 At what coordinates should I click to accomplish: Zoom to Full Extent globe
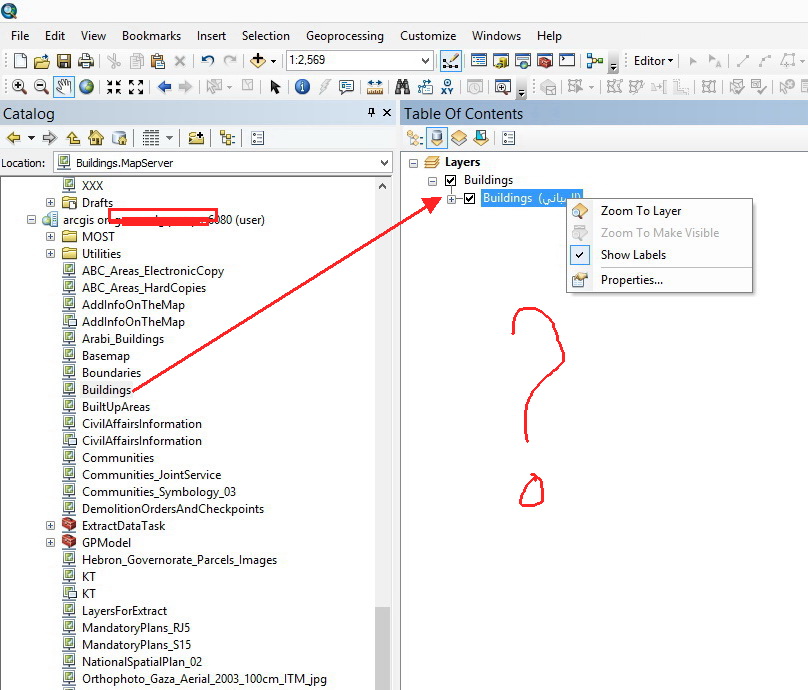87,87
